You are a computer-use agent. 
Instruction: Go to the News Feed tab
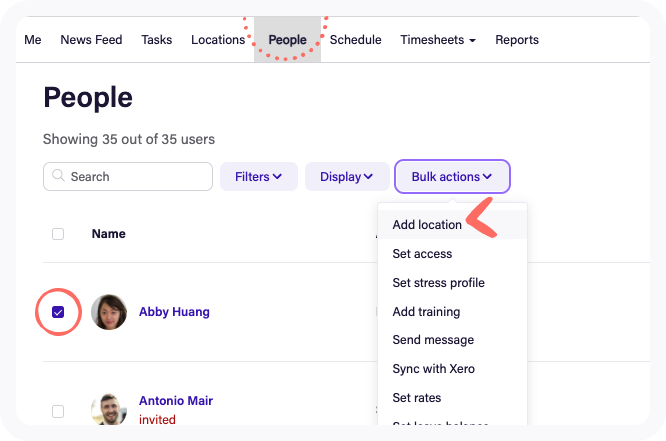[91, 40]
